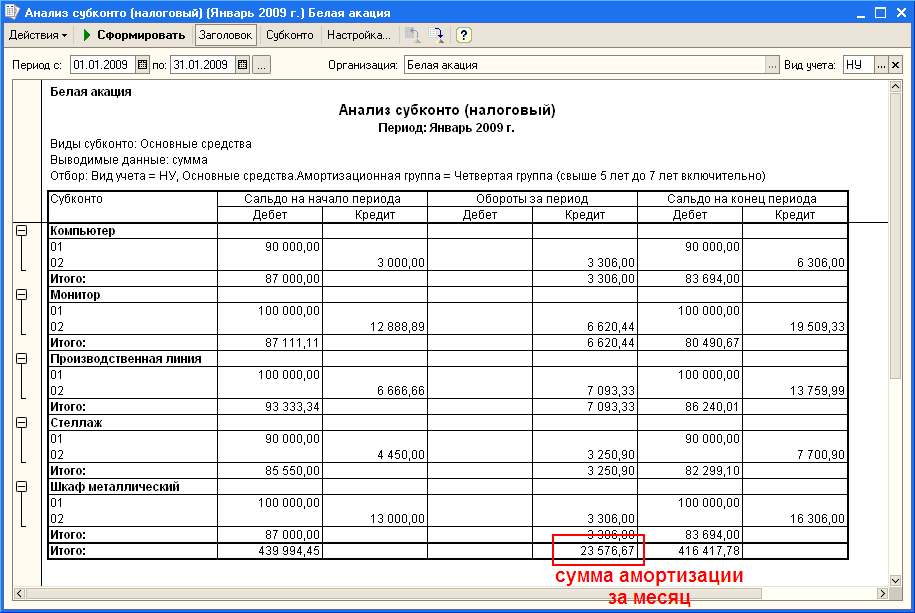Select the cell with value 6 620,44 in row 02

pyautogui.click(x=585, y=327)
